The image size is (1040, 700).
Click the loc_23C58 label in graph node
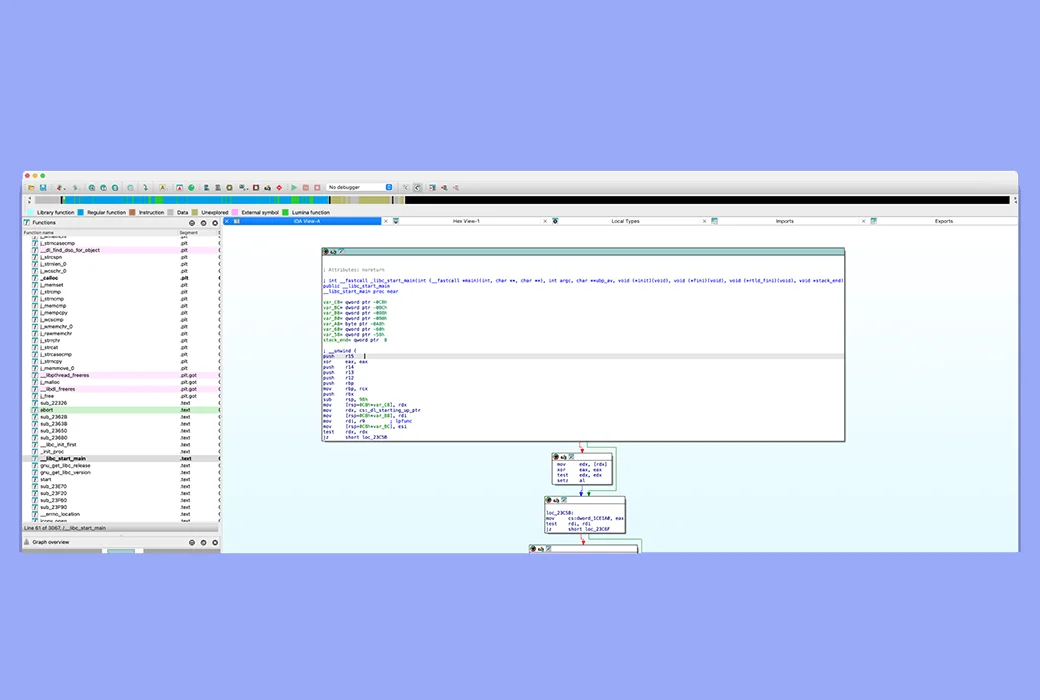[x=559, y=513]
